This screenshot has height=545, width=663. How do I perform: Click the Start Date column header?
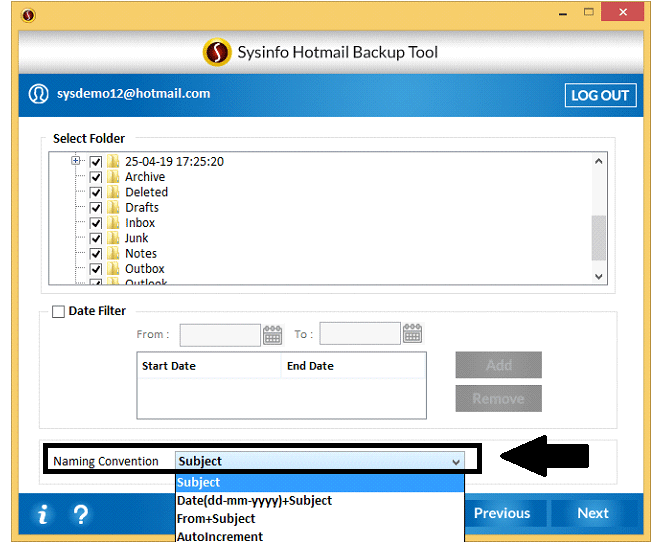click(x=209, y=366)
